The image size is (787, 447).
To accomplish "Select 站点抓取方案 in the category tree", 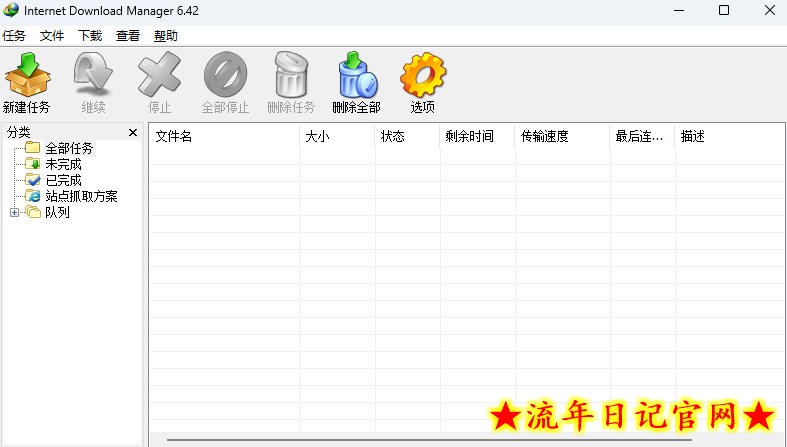I will click(x=81, y=196).
